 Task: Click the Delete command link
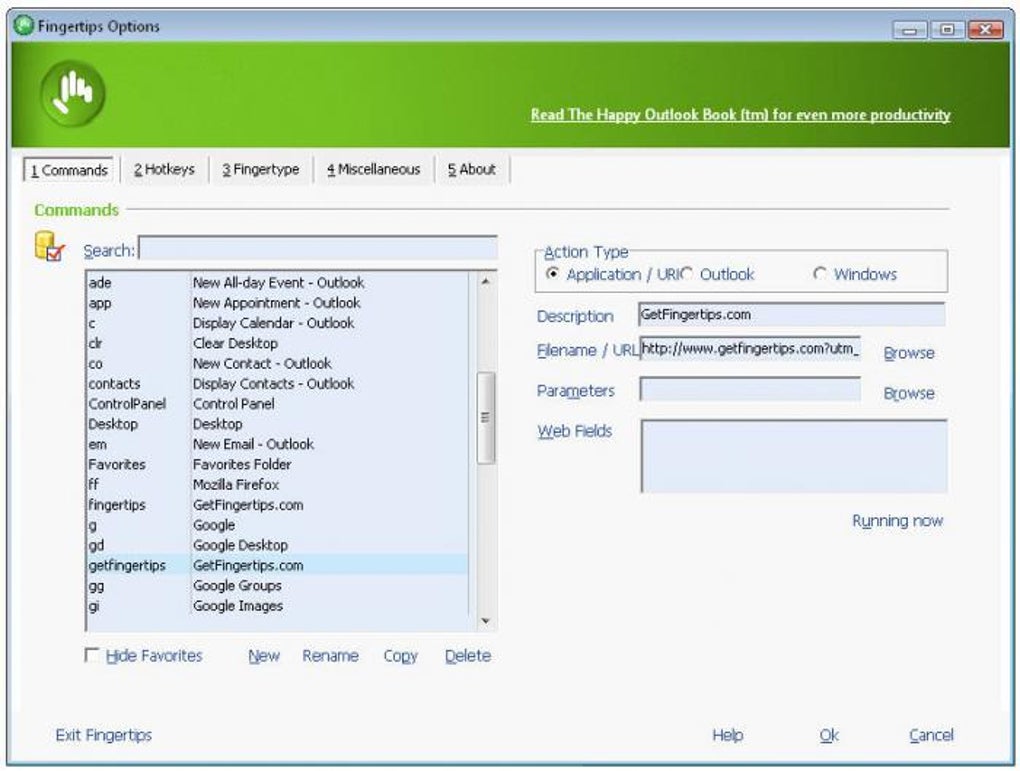pyautogui.click(x=468, y=656)
